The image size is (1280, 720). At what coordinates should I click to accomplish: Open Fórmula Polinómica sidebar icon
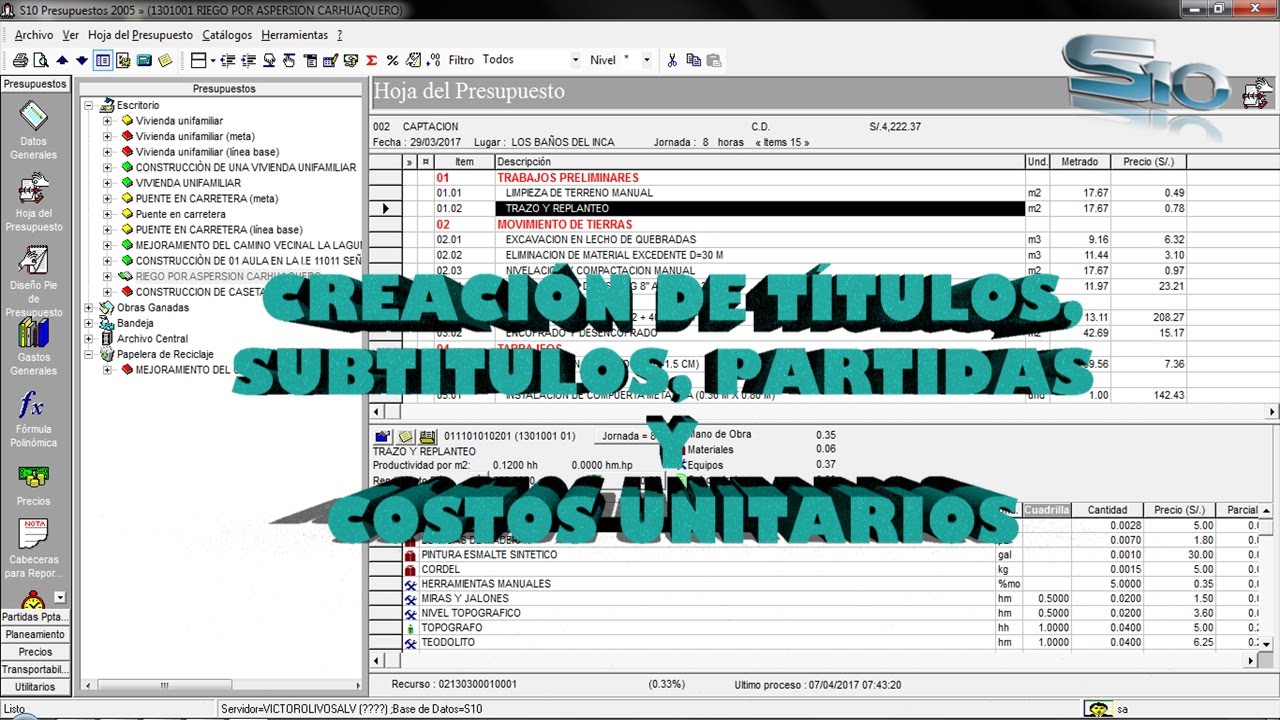pyautogui.click(x=33, y=420)
